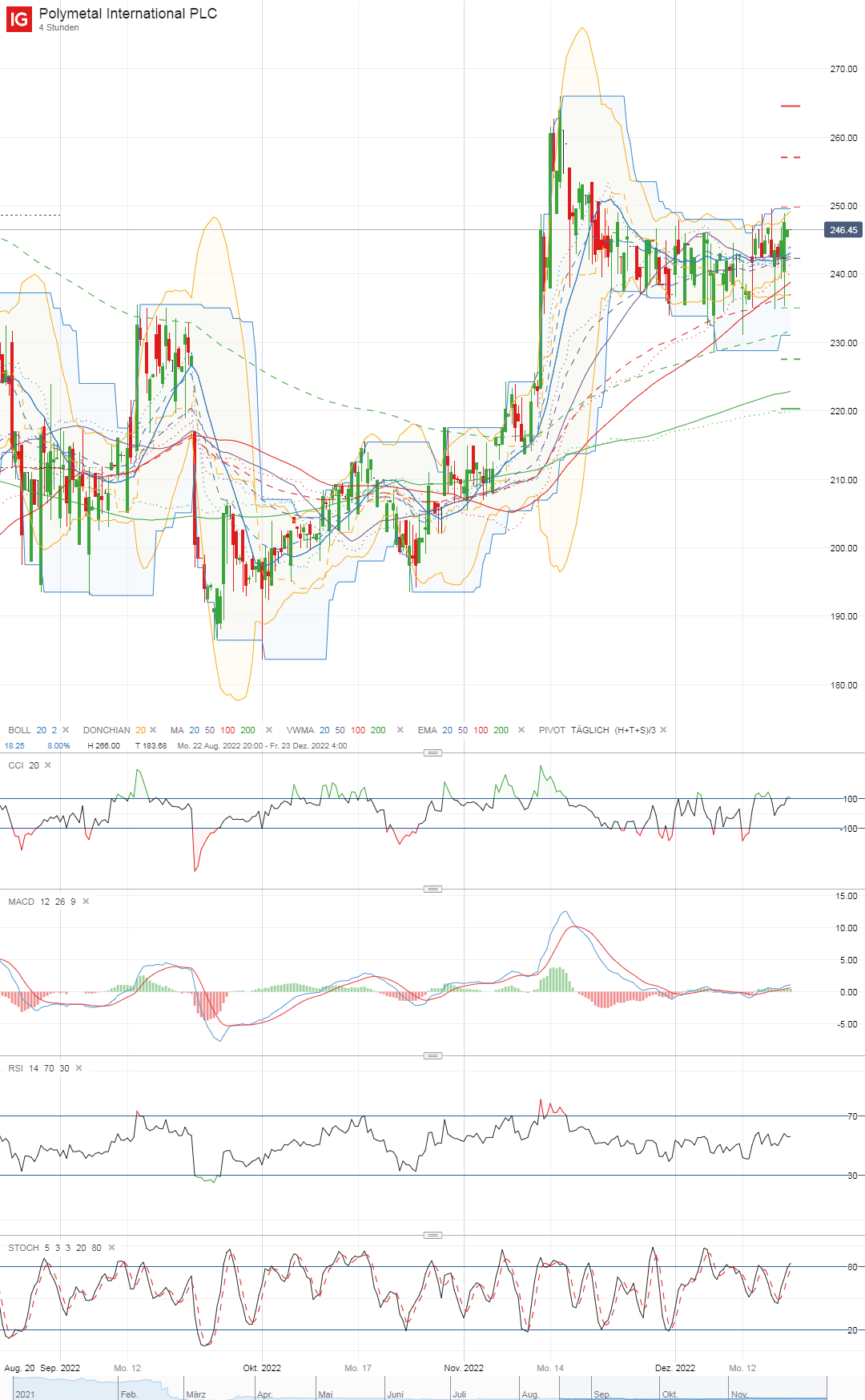Click the 180.00 price axis label
Viewport: 865px width, 1400px height.
(843, 685)
